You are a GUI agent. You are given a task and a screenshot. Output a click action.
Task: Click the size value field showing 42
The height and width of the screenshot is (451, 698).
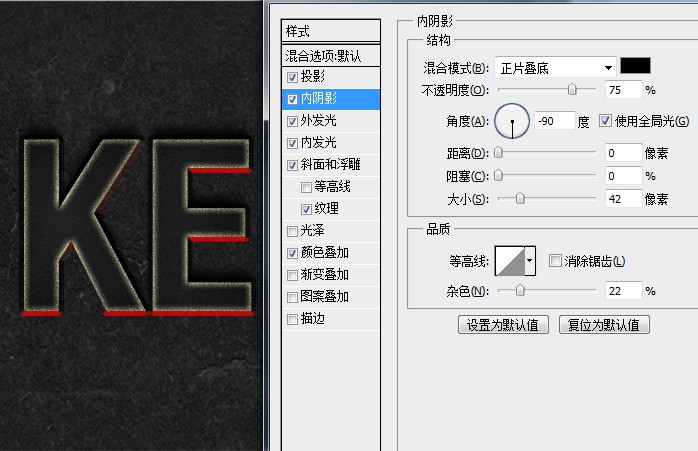pyautogui.click(x=624, y=199)
